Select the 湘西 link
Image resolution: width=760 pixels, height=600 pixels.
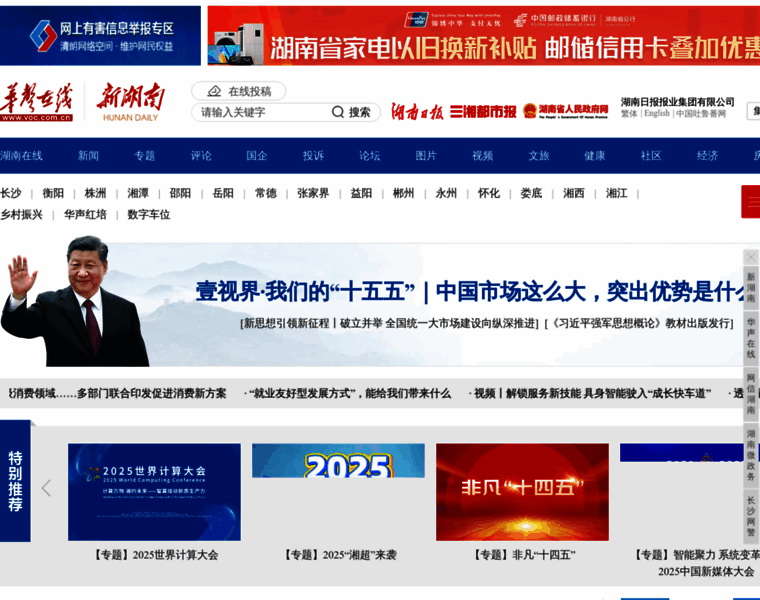[574, 193]
